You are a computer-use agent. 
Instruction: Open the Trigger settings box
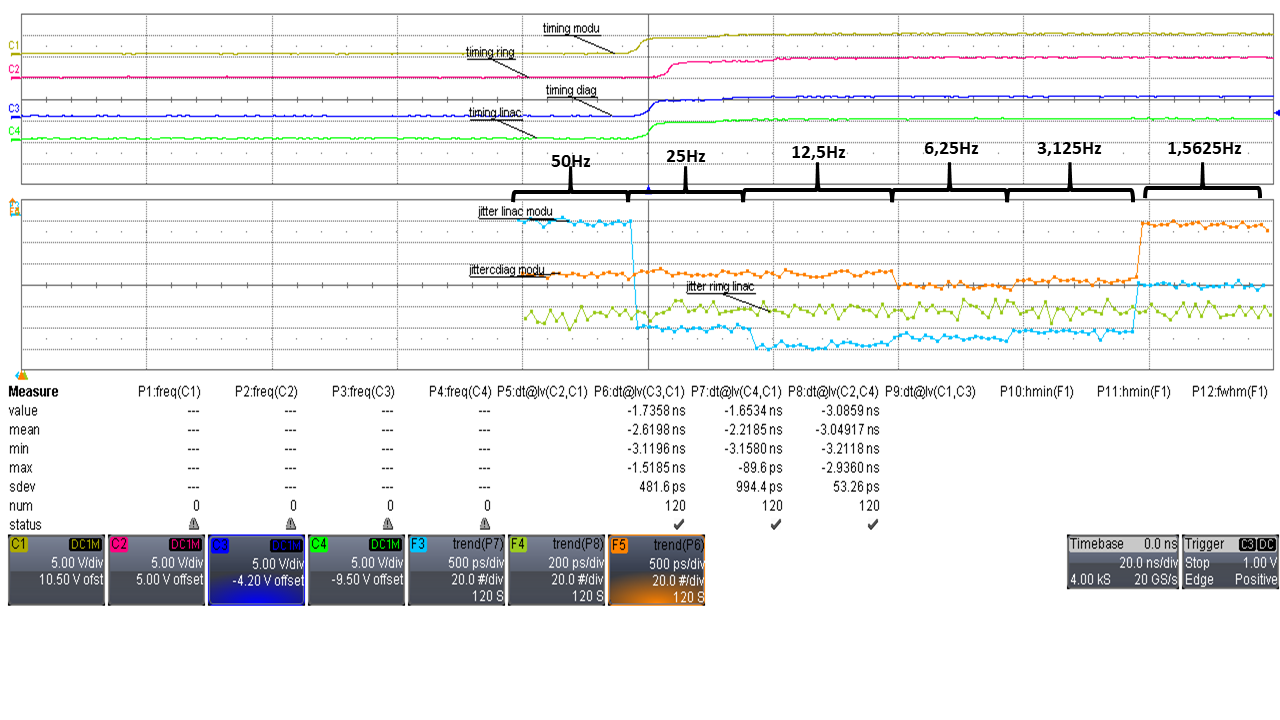1230,561
